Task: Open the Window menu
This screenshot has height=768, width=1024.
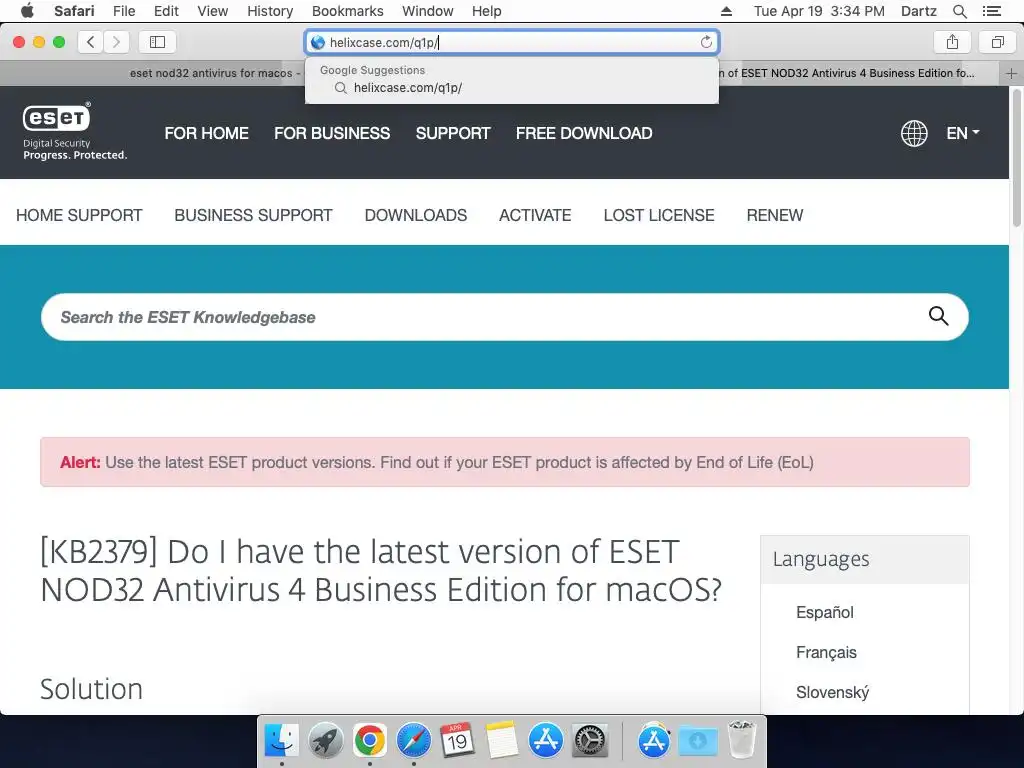Action: coord(428,11)
